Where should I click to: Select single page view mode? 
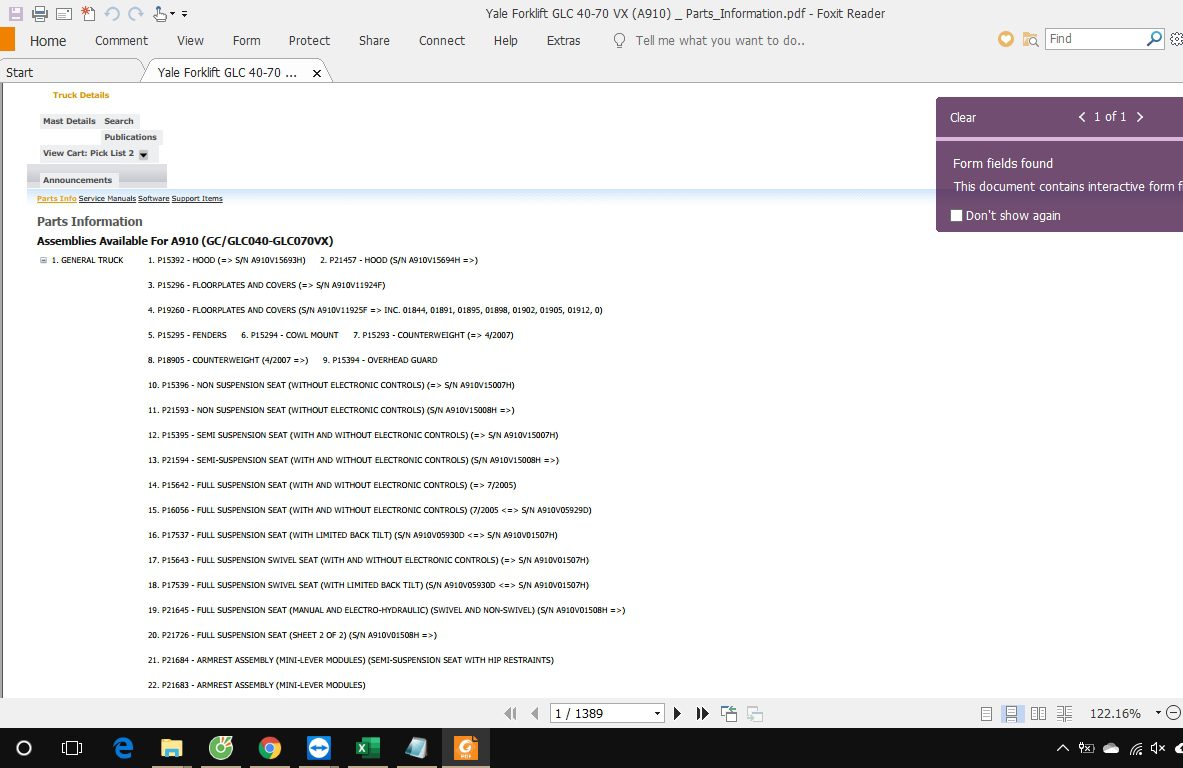(986, 714)
